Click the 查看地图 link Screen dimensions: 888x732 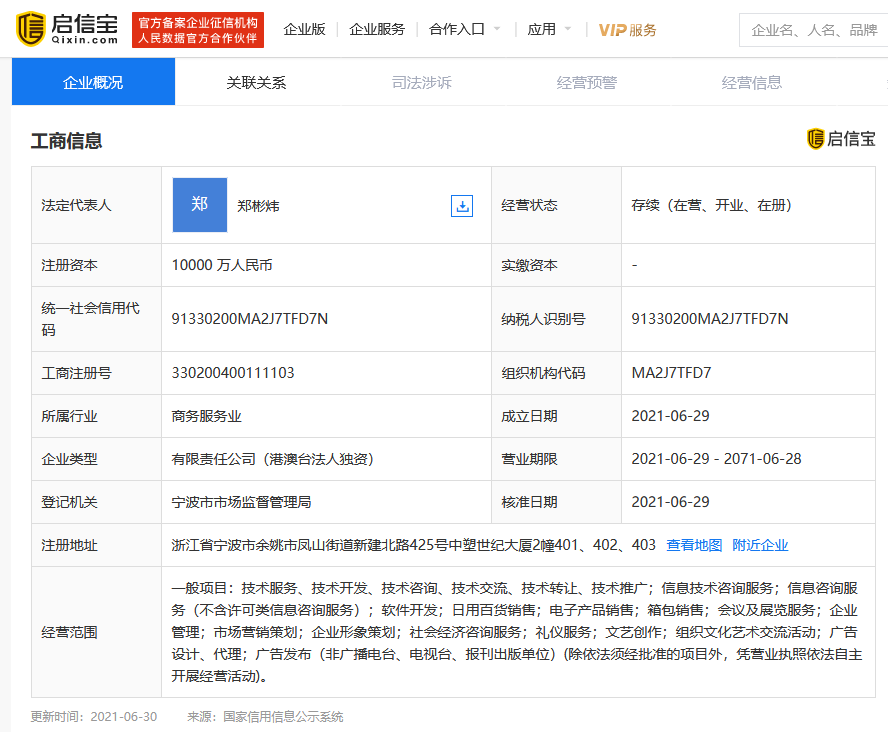click(694, 545)
